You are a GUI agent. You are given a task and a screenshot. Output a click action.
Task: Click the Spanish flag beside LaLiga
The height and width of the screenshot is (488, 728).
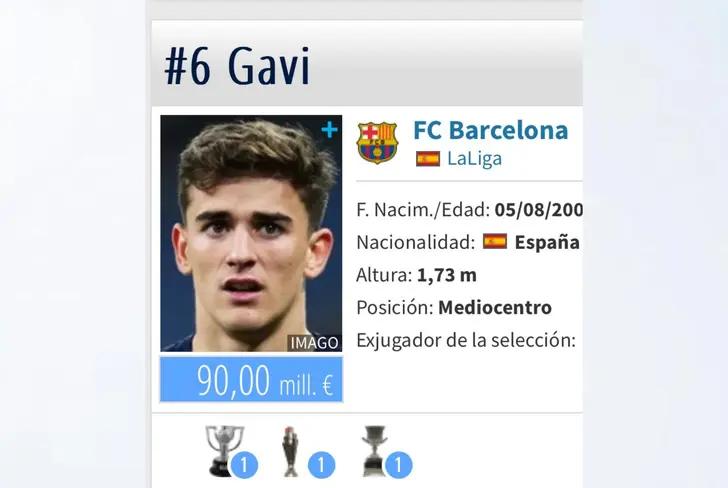point(428,159)
